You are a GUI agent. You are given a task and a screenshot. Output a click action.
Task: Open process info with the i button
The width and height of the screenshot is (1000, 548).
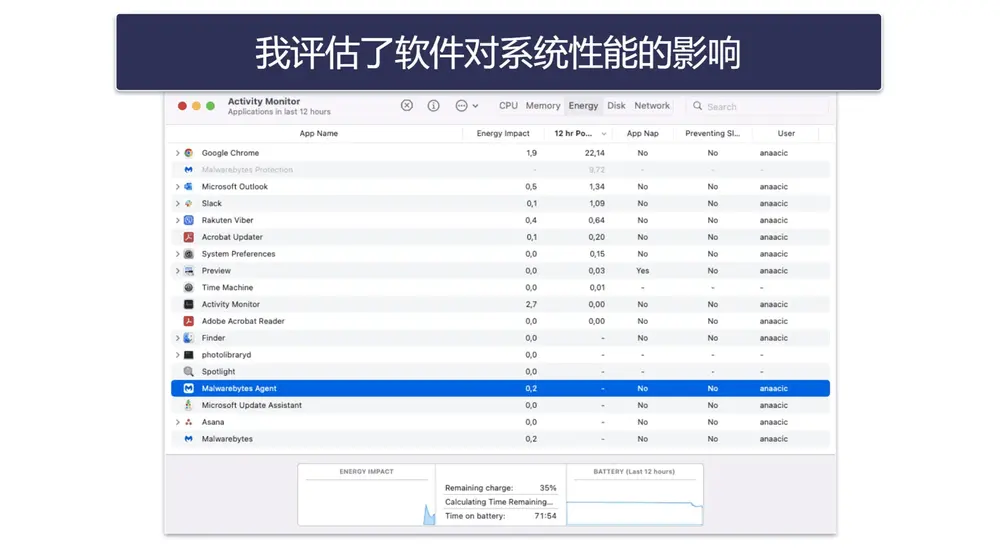click(433, 105)
